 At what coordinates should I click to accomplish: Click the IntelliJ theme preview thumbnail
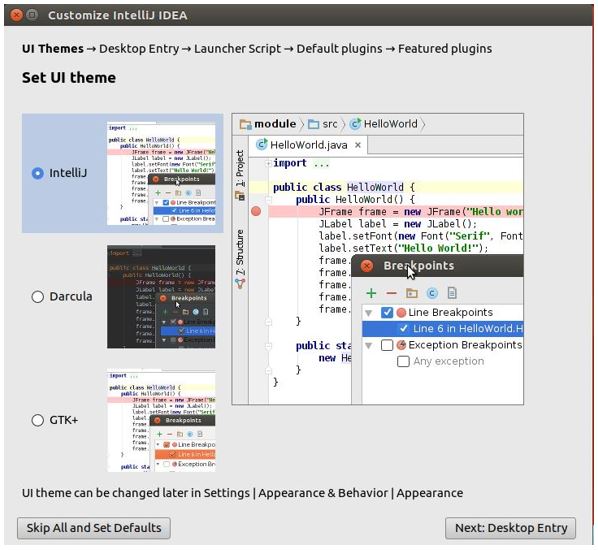click(161, 174)
